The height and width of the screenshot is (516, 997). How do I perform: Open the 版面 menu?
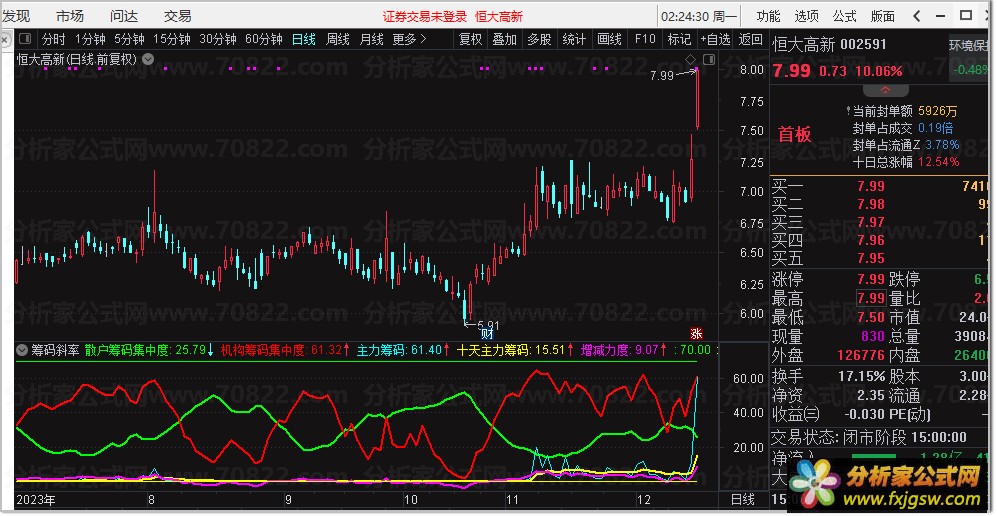pyautogui.click(x=883, y=16)
